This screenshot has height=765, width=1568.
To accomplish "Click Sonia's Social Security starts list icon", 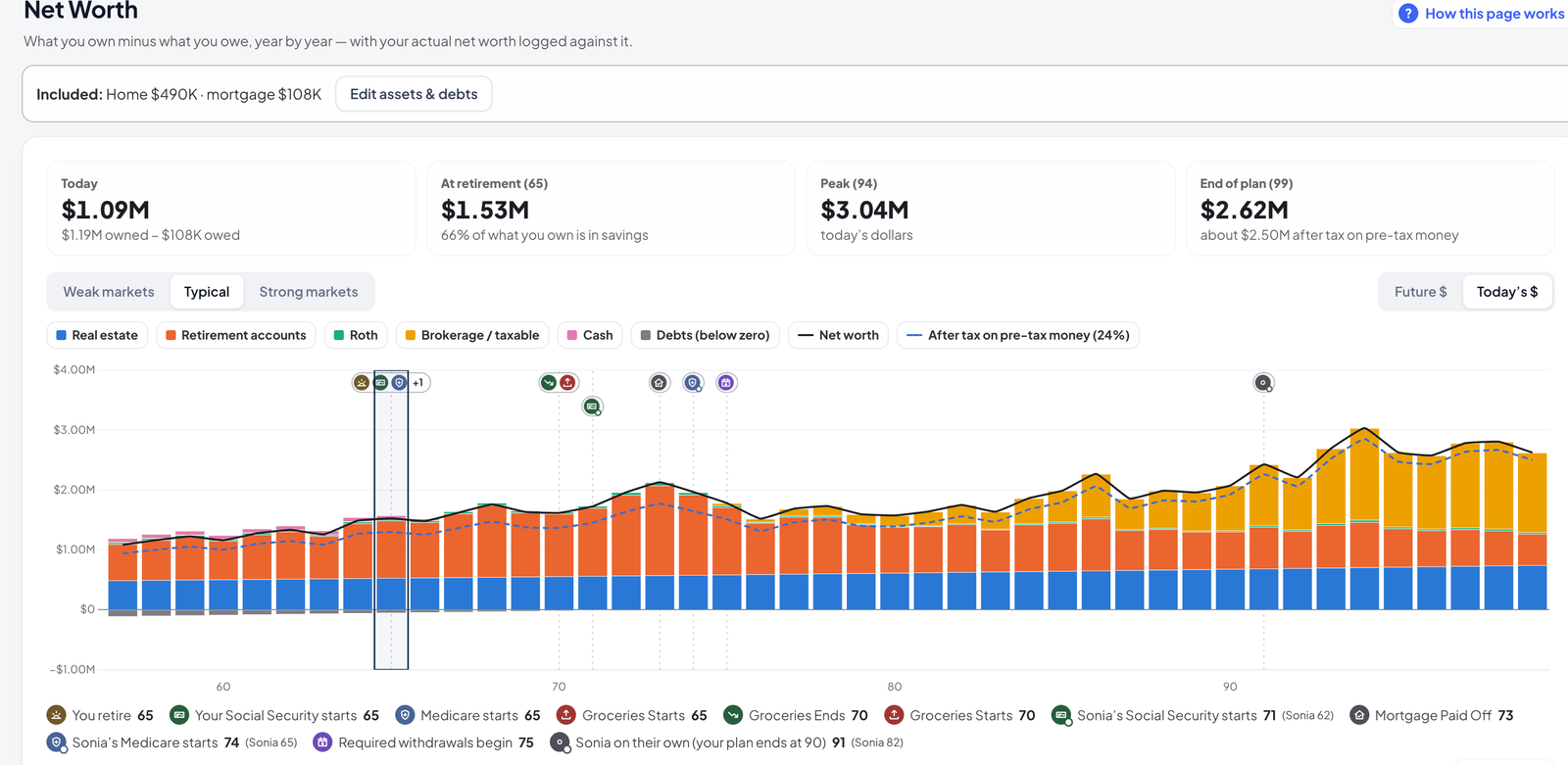I will pyautogui.click(x=1061, y=716).
